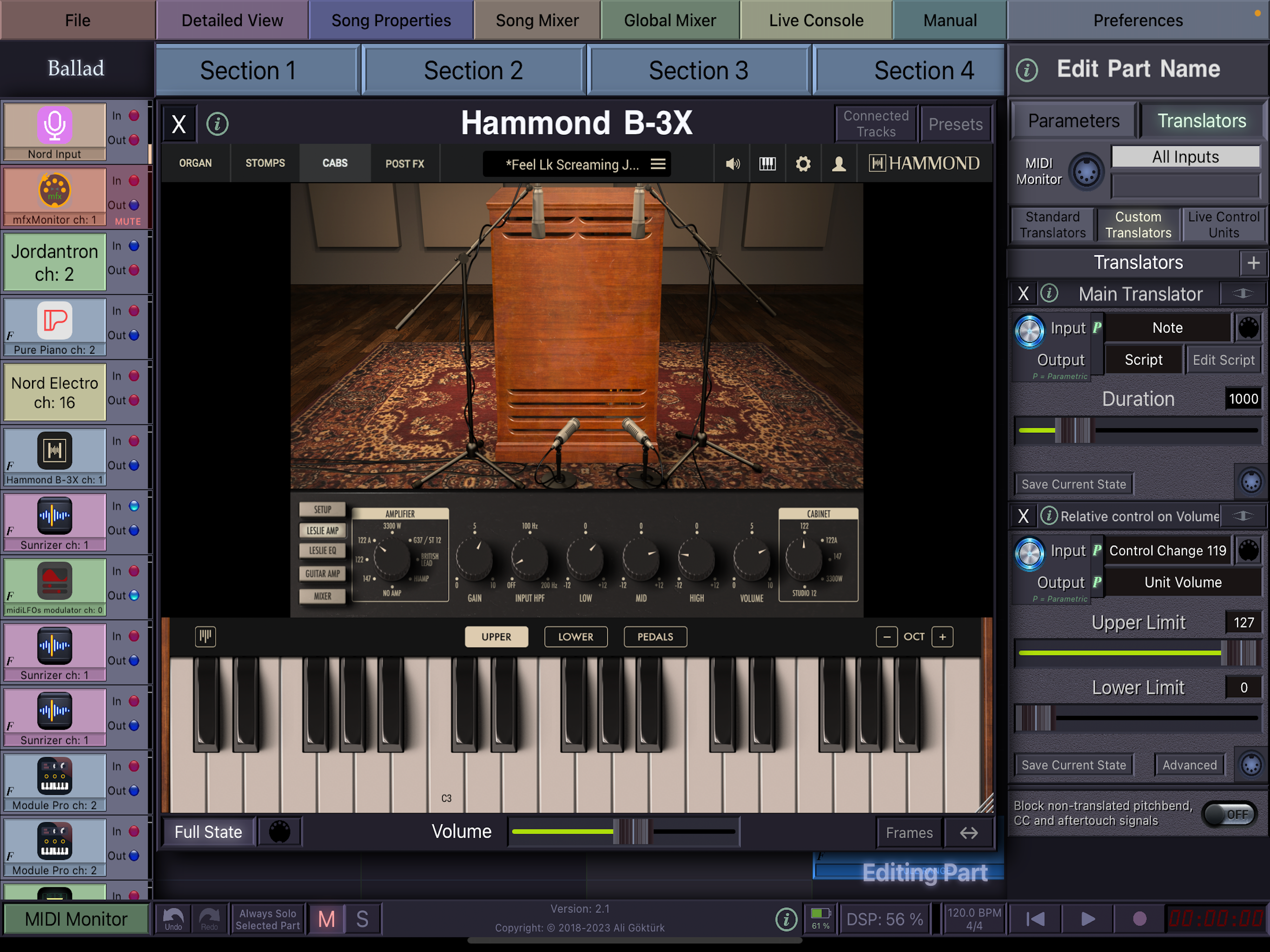
Task: Click the Hammond plugin gear settings icon
Action: 803,164
